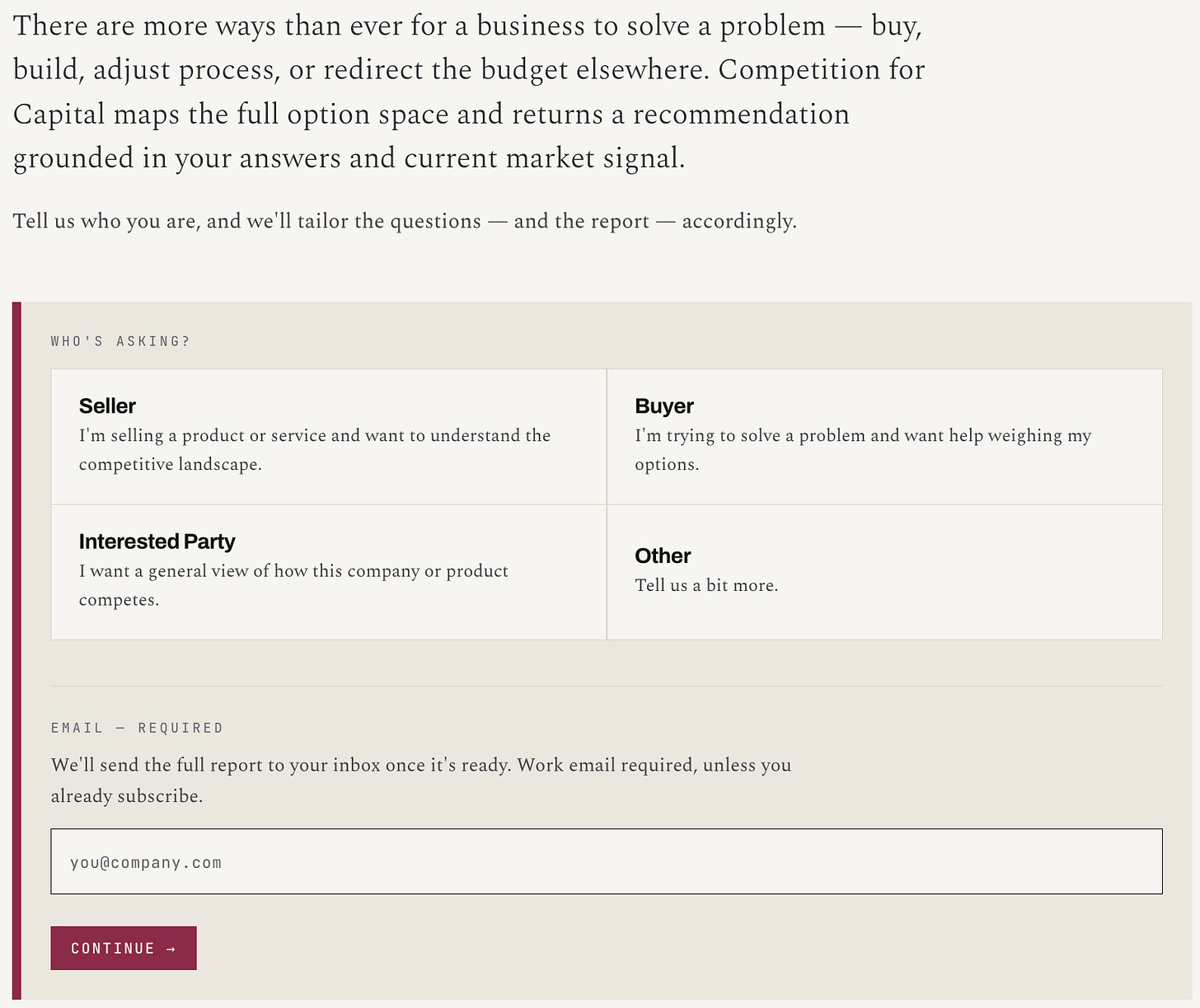
Task: Click the arrow inside the Continue button
Action: 171,949
